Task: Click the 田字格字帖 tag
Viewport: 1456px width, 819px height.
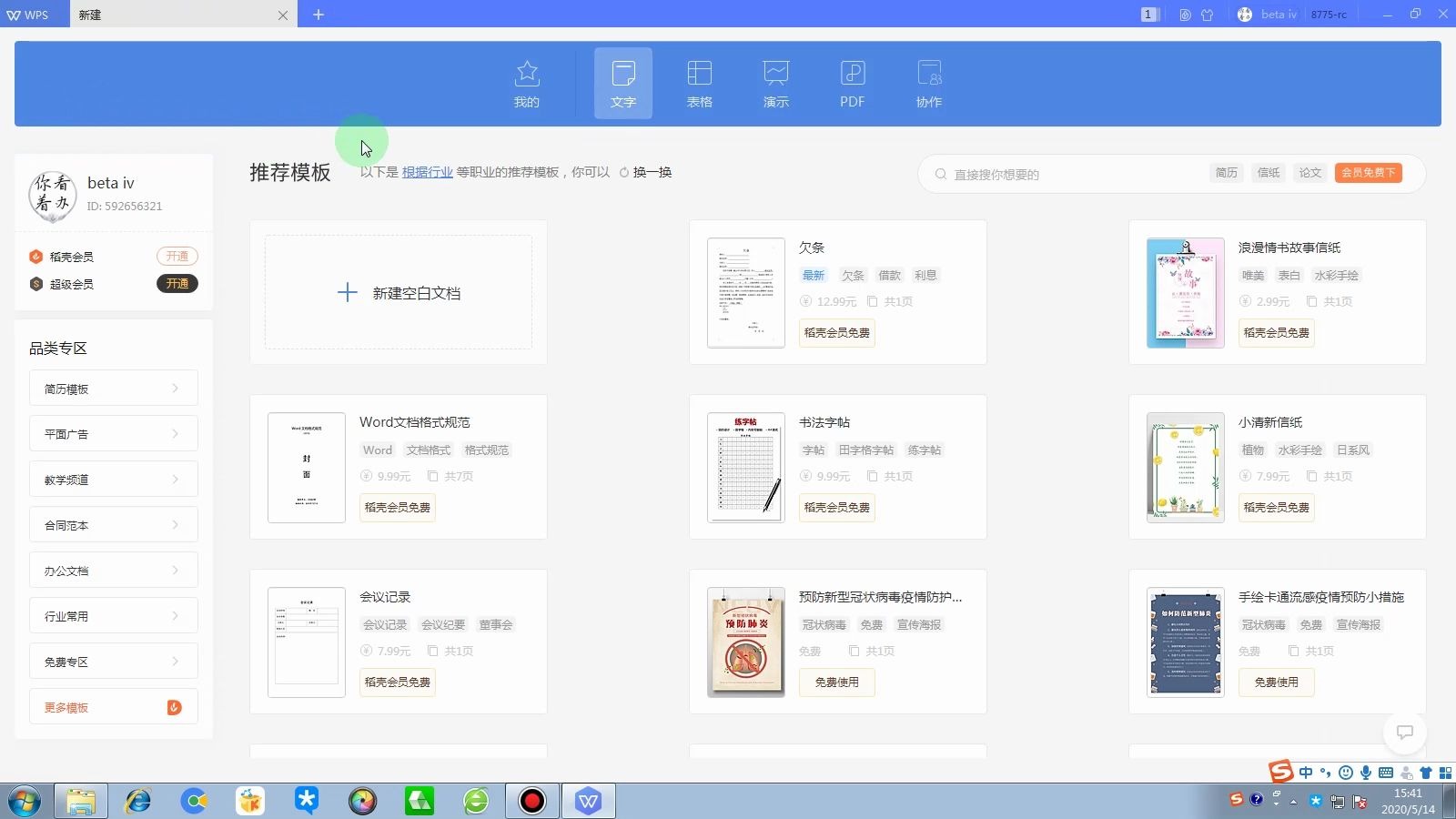Action: click(866, 450)
